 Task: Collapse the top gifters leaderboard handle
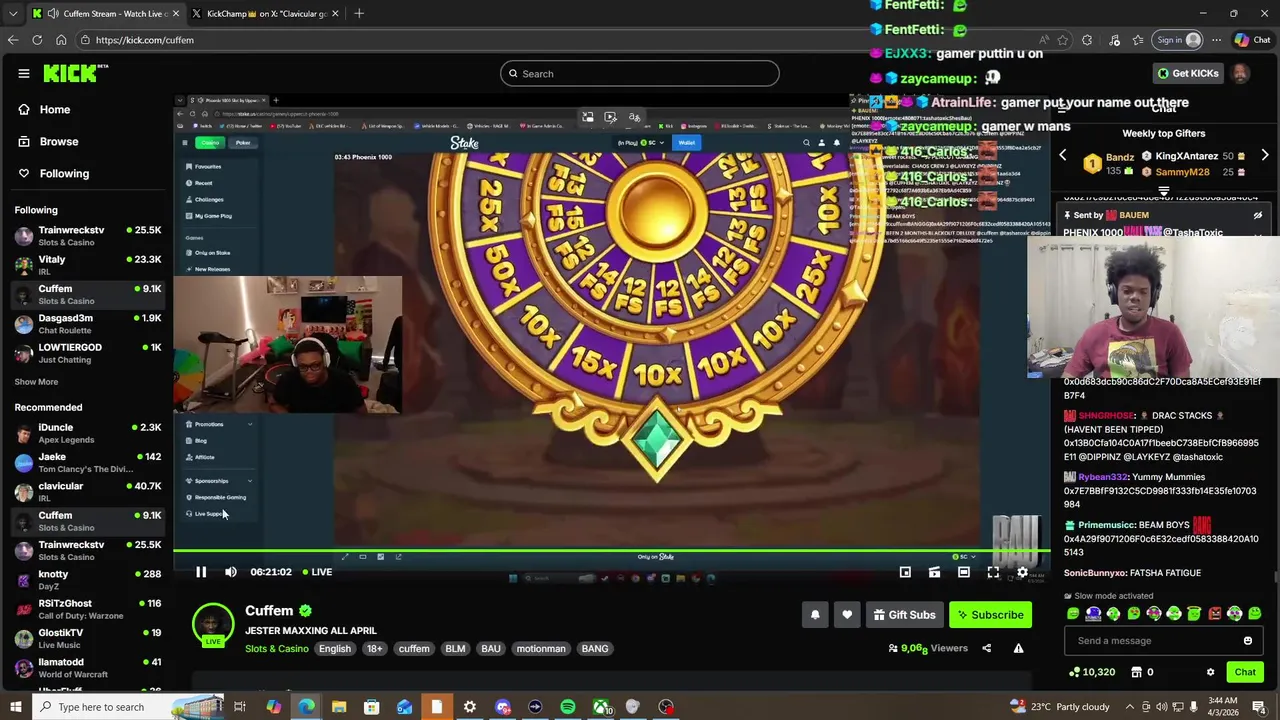tap(1164, 191)
